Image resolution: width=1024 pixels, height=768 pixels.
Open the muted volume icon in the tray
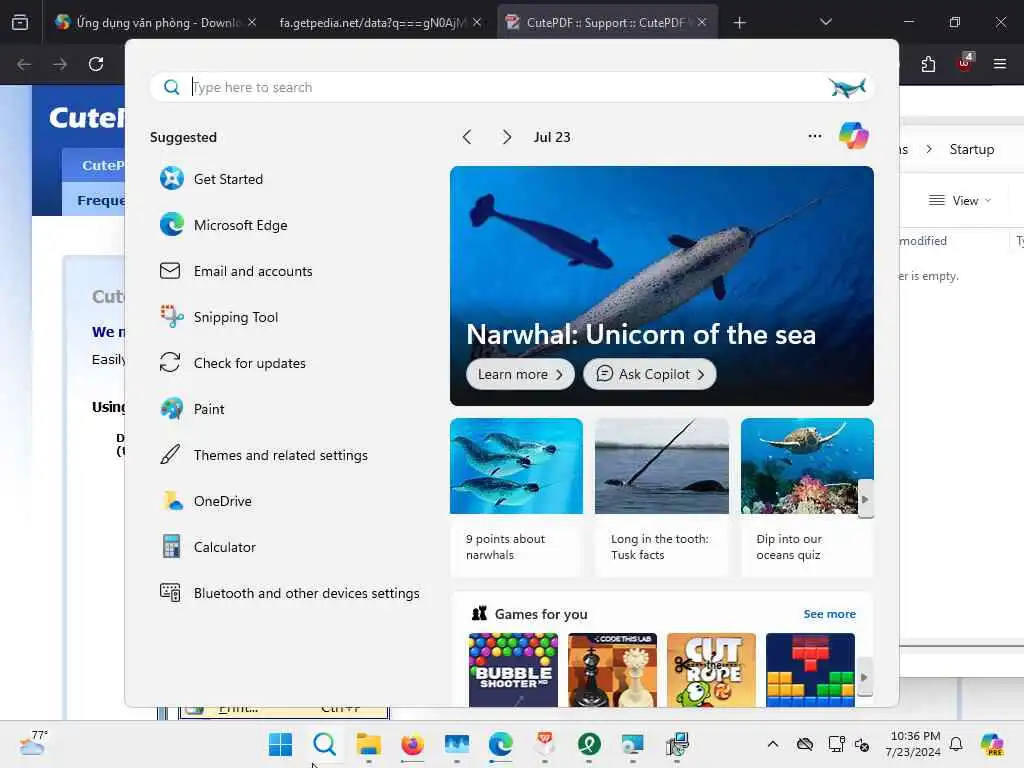pos(861,744)
